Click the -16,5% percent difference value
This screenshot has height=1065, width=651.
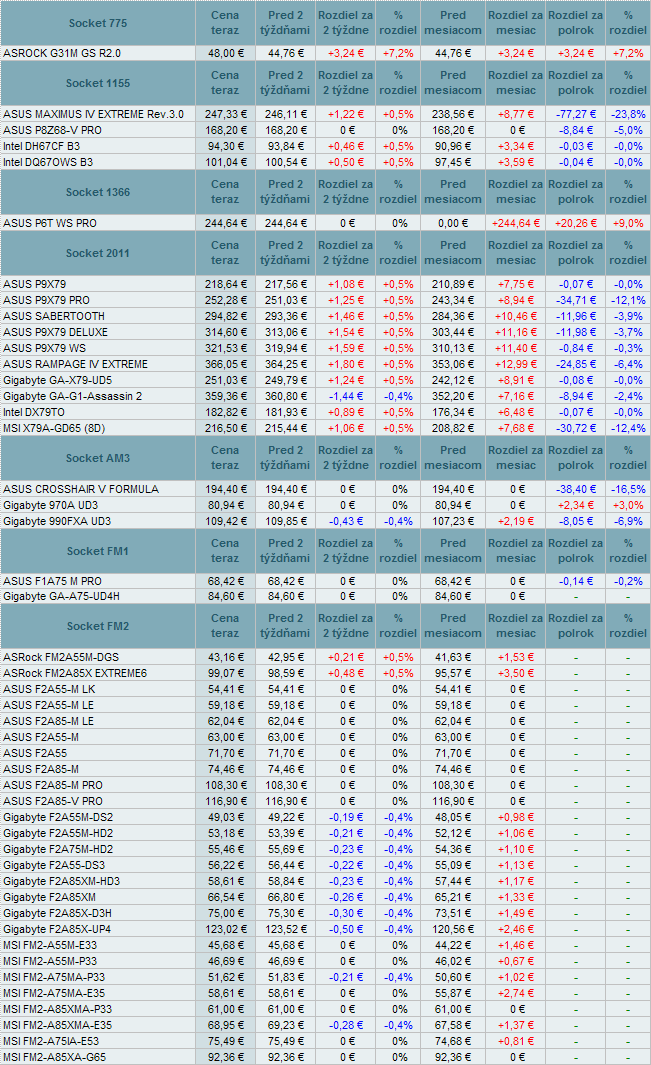point(628,489)
